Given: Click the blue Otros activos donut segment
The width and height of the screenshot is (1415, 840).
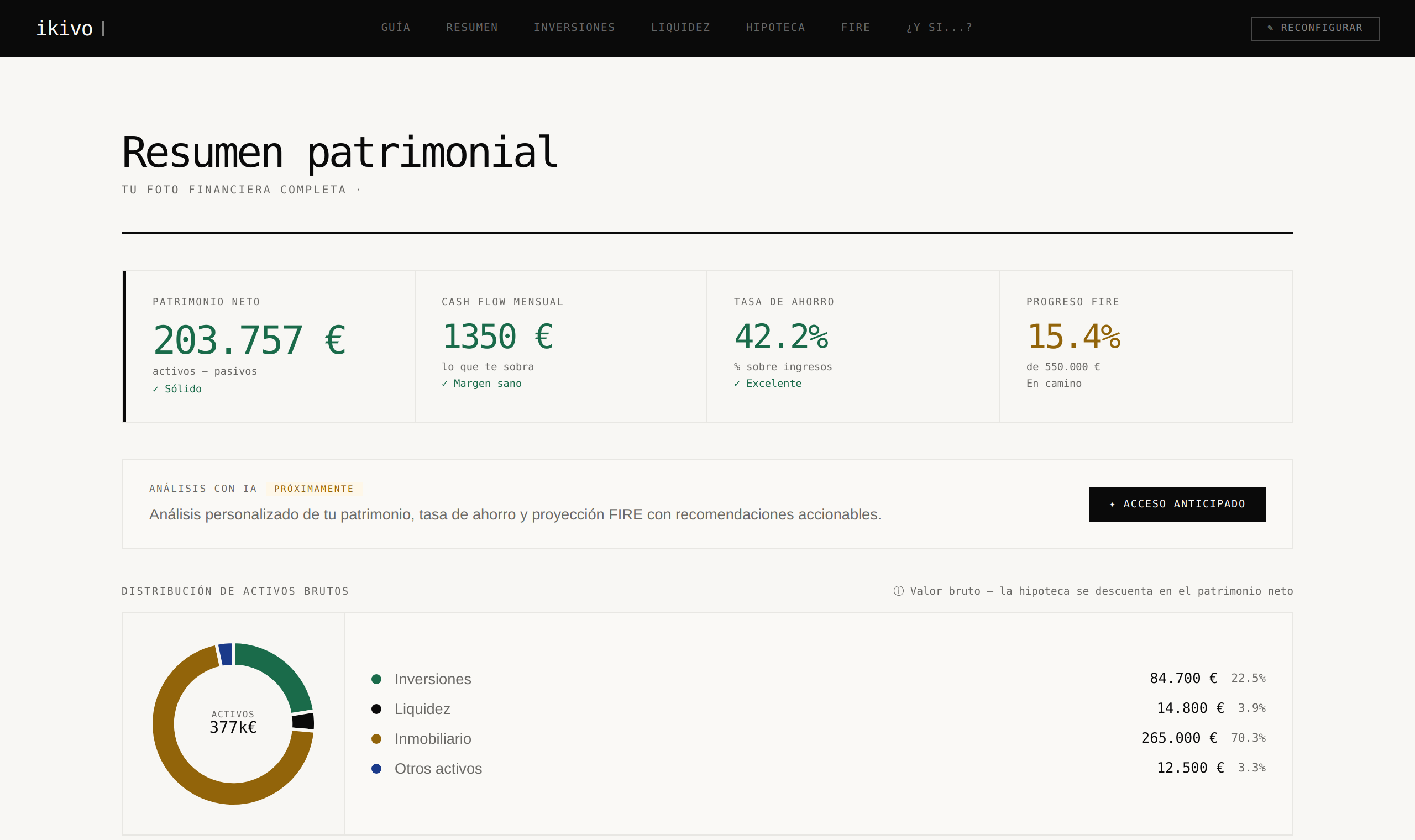Looking at the screenshot, I should pos(226,654).
